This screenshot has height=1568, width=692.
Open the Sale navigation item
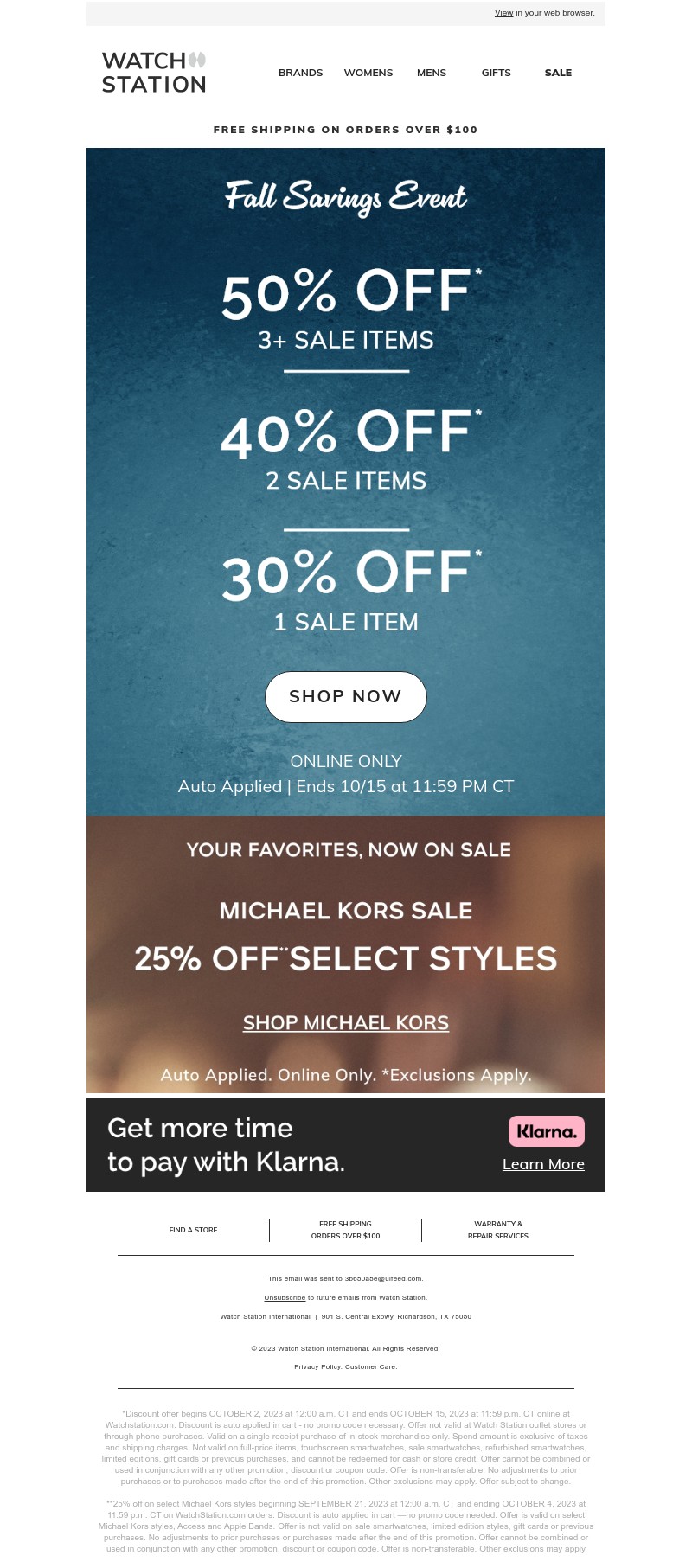point(558,73)
